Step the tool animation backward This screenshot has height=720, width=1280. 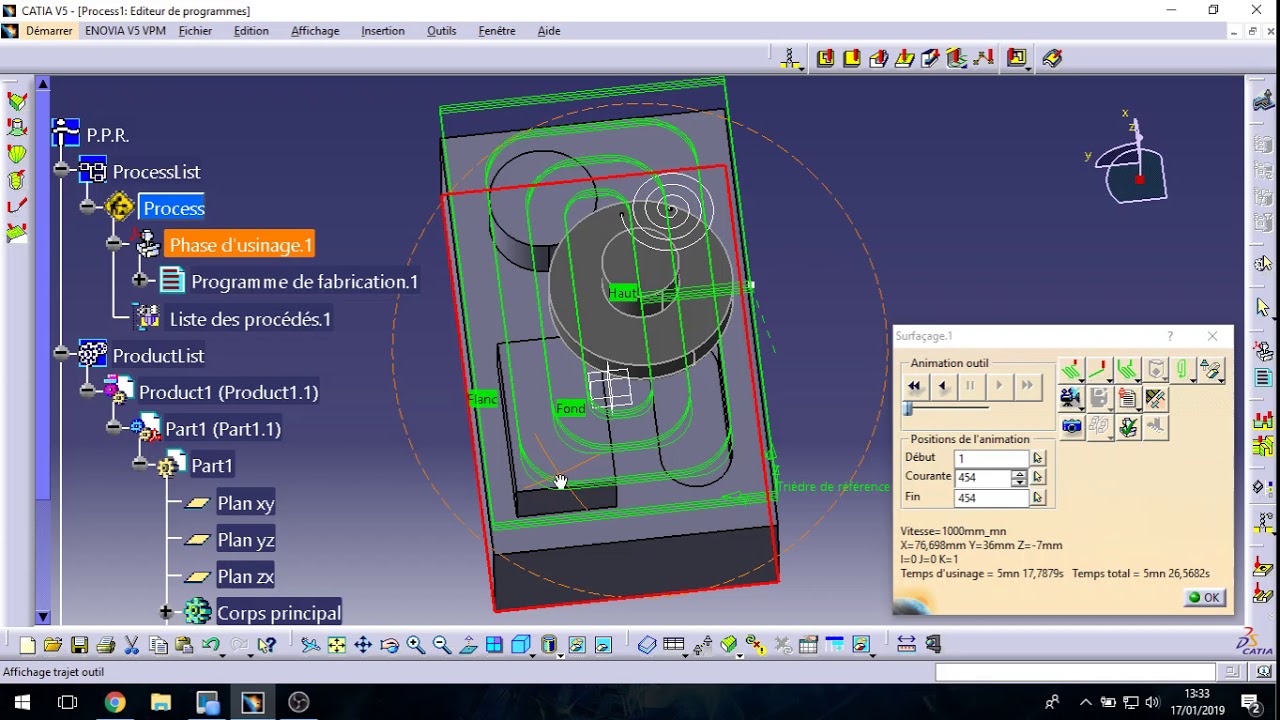[942, 386]
